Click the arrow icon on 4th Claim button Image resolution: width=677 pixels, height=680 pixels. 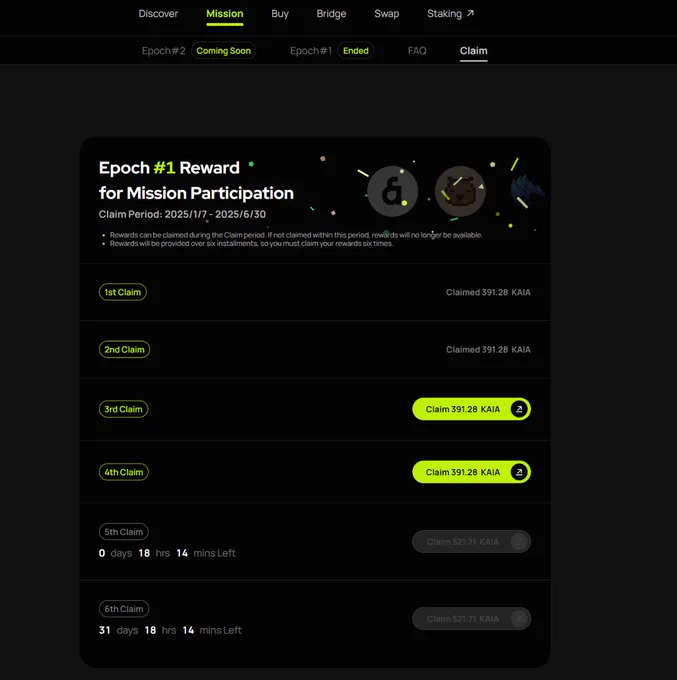pyautogui.click(x=519, y=472)
